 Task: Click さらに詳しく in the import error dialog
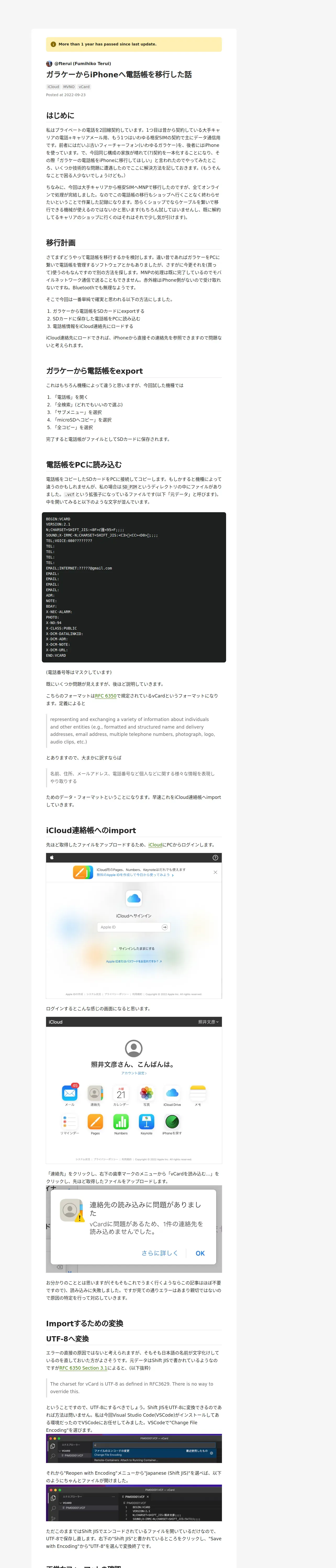160,1253
